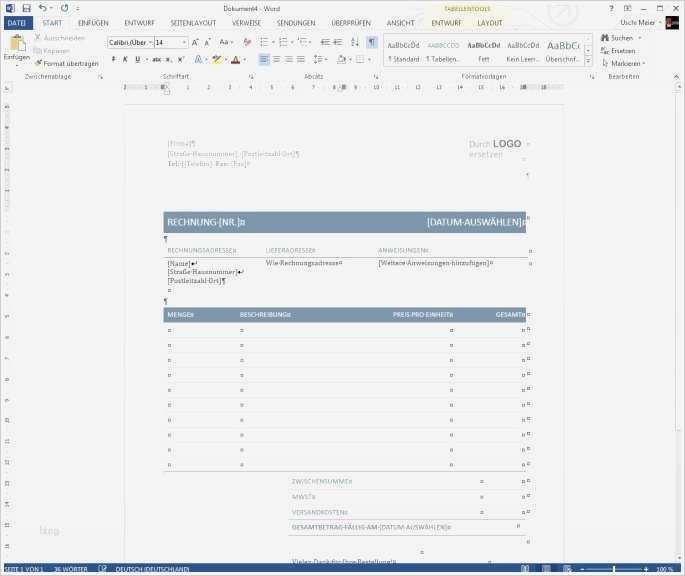This screenshot has height=576, width=685.
Task: Click the Undo arrow icon
Action: [x=42, y=8]
